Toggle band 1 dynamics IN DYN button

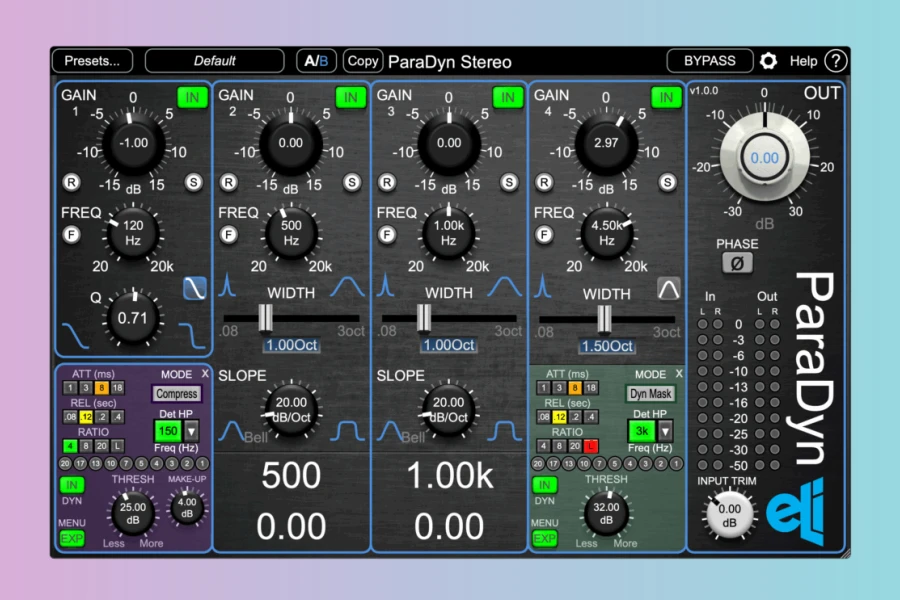pos(72,485)
